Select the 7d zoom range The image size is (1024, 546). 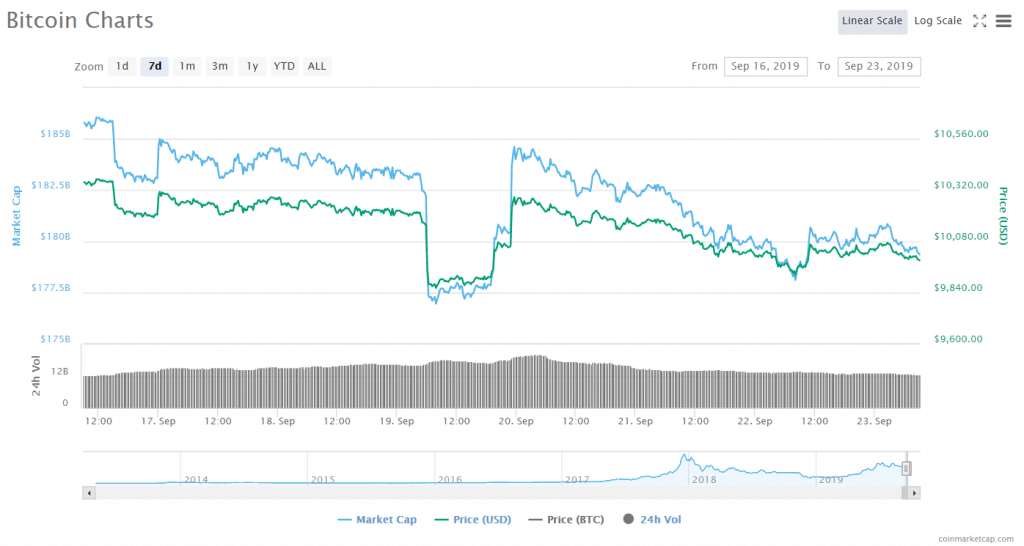154,67
